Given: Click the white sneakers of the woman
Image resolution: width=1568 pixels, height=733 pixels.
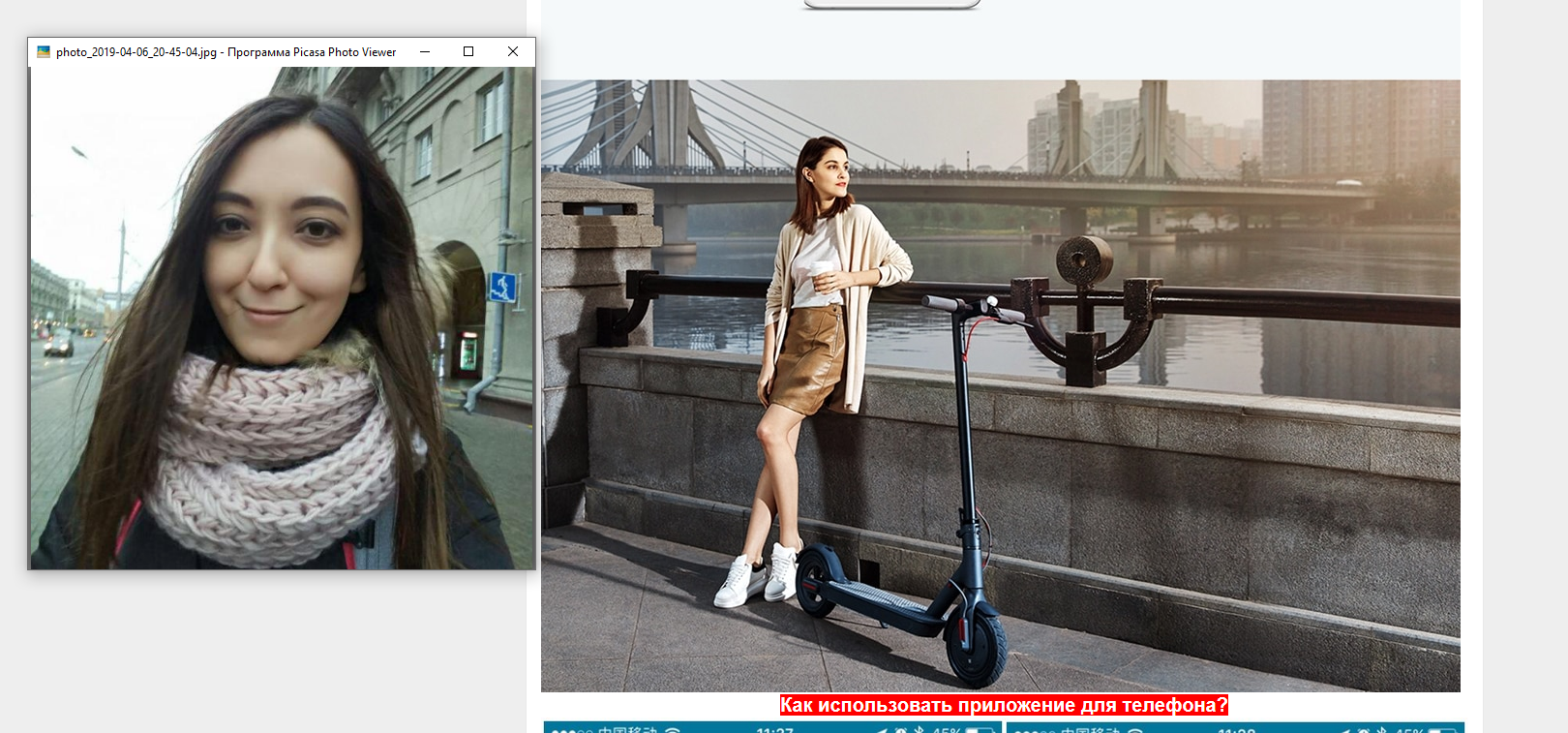Looking at the screenshot, I should point(757,576).
